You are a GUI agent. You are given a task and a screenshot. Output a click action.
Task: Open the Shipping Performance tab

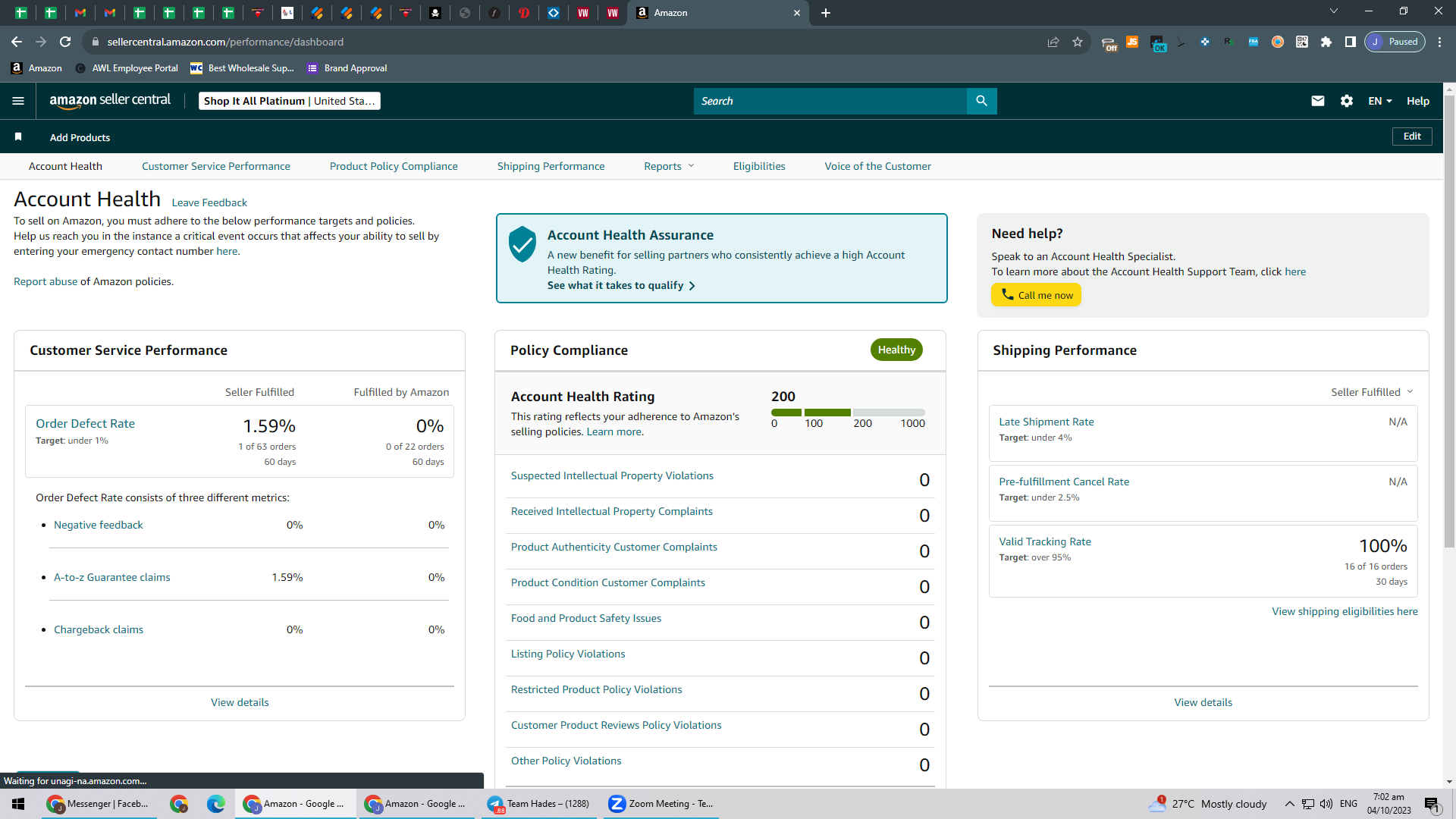551,166
